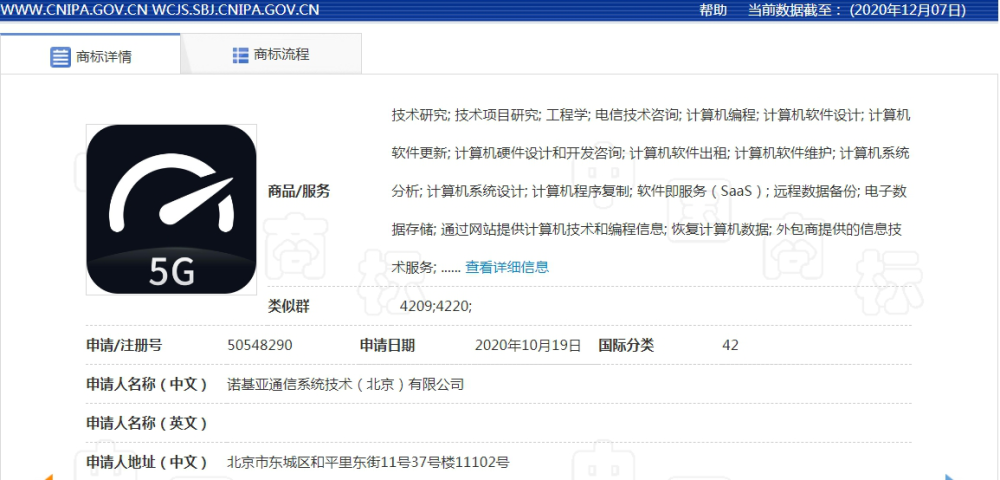Click the goods text starting 技术研究; 技术项目研究
1000x480 pixels.
point(651,191)
